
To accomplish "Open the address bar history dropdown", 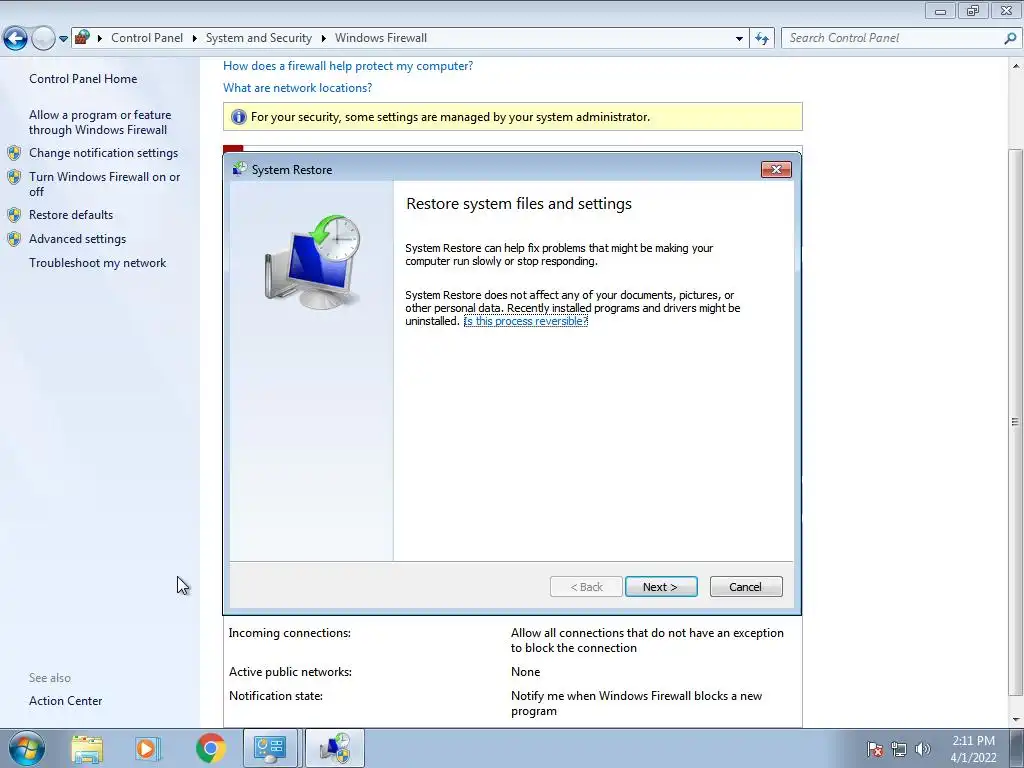I will pos(739,39).
